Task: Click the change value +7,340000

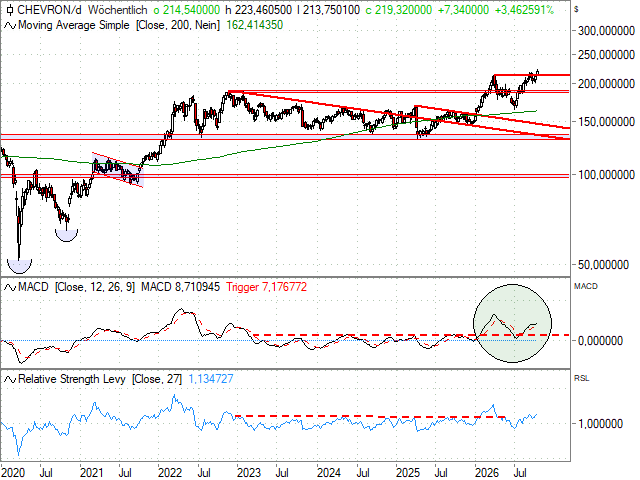Action: pyautogui.click(x=463, y=10)
